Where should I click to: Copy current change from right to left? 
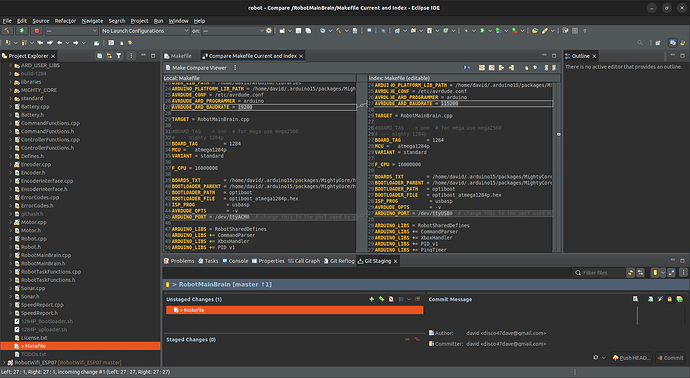coord(511,68)
